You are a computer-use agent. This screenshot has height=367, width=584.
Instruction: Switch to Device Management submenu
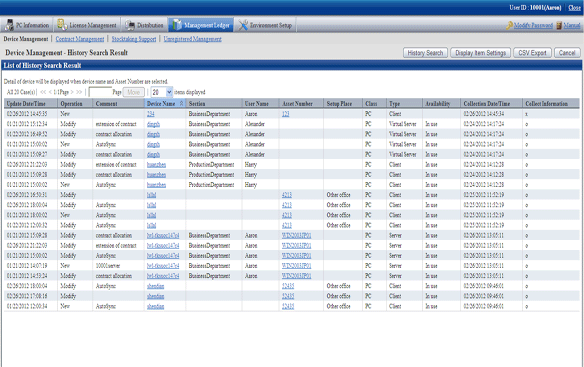[26, 39]
